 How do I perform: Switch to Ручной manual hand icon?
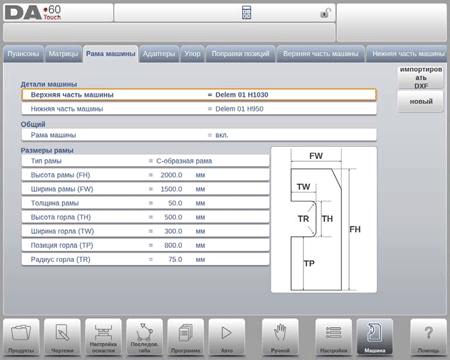coord(280,337)
